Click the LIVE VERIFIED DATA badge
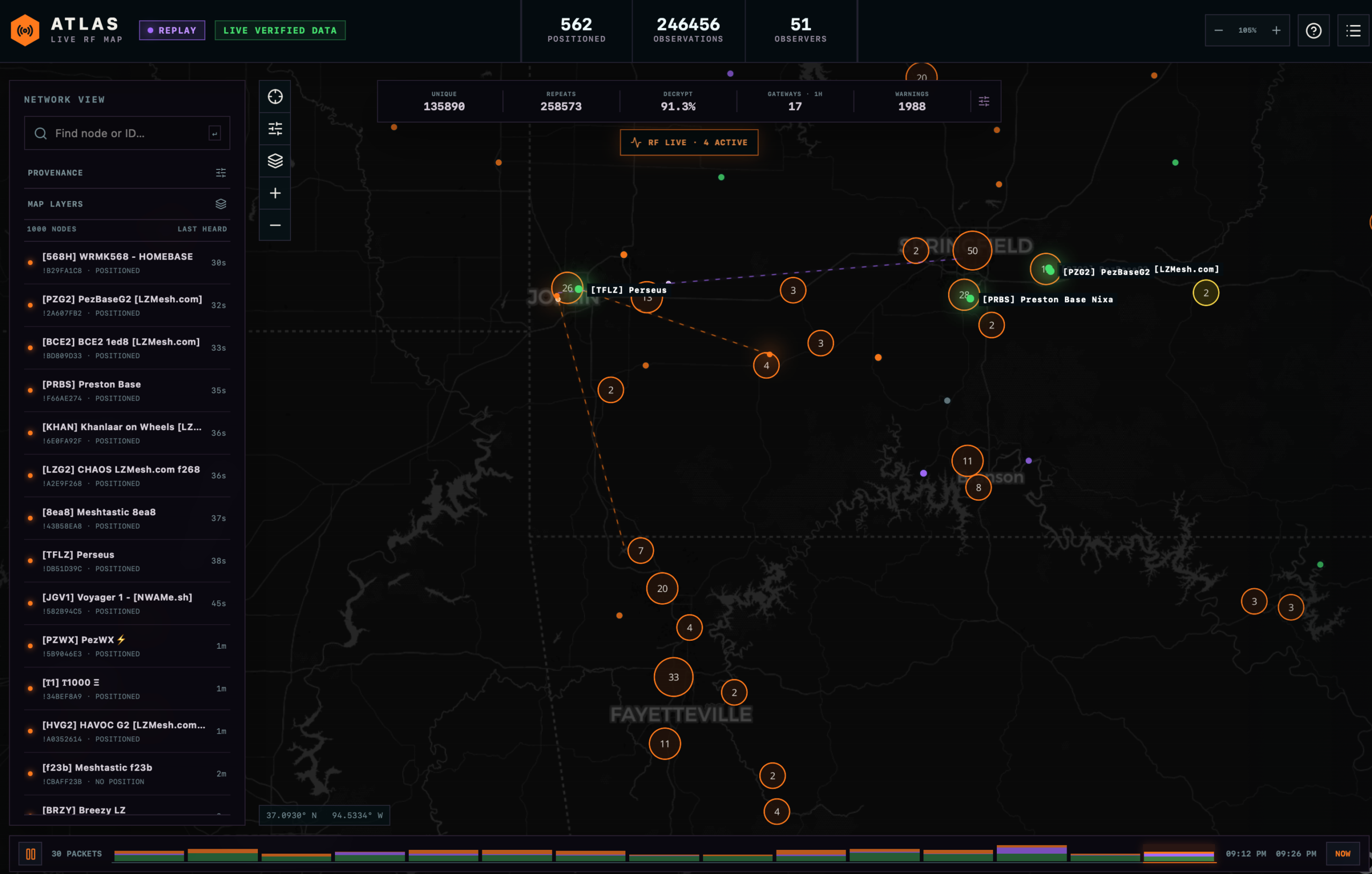Viewport: 1372px width, 874px height. [280, 30]
